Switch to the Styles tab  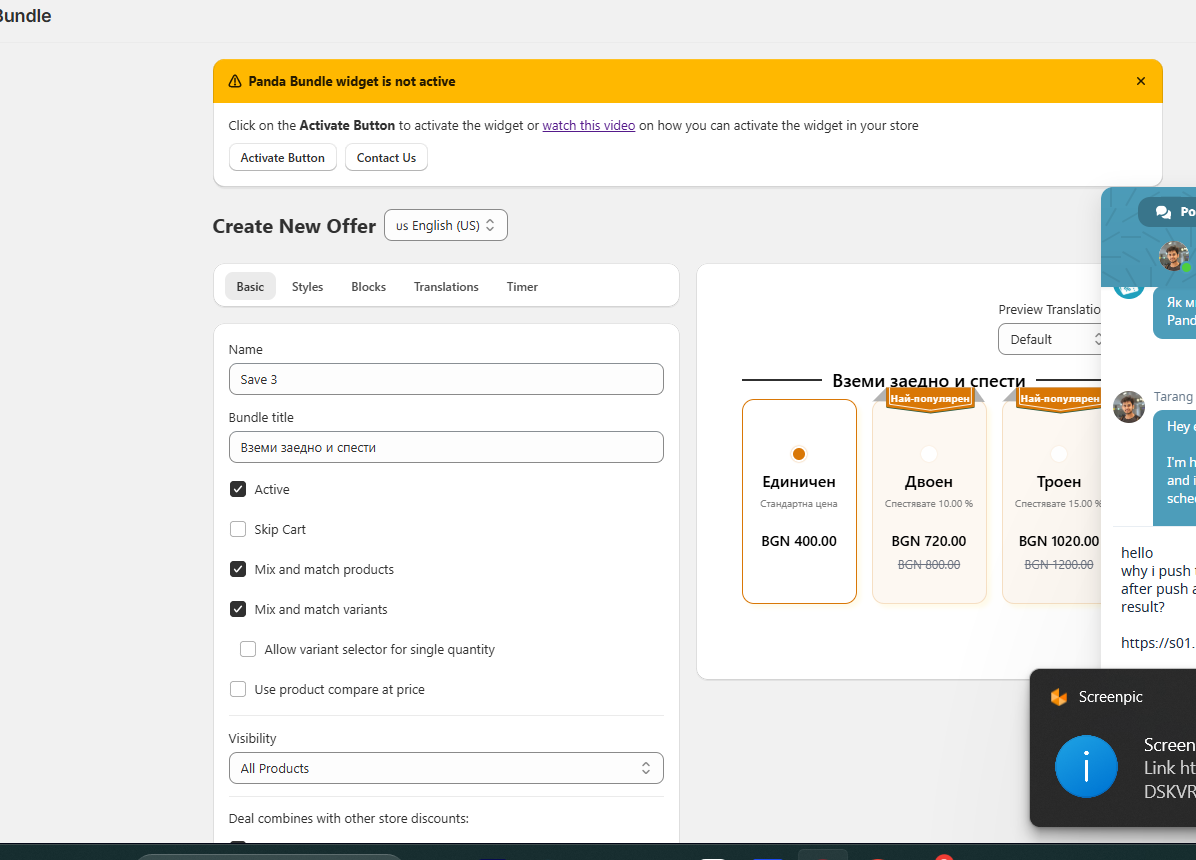tap(307, 286)
